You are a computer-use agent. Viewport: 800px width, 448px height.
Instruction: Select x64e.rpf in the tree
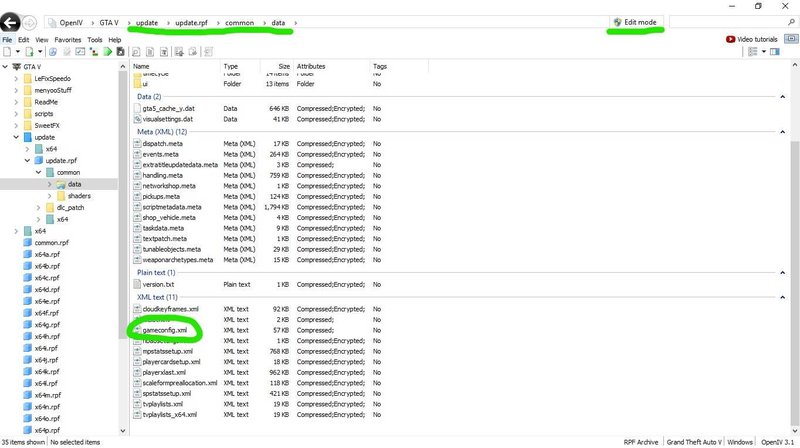click(x=47, y=302)
